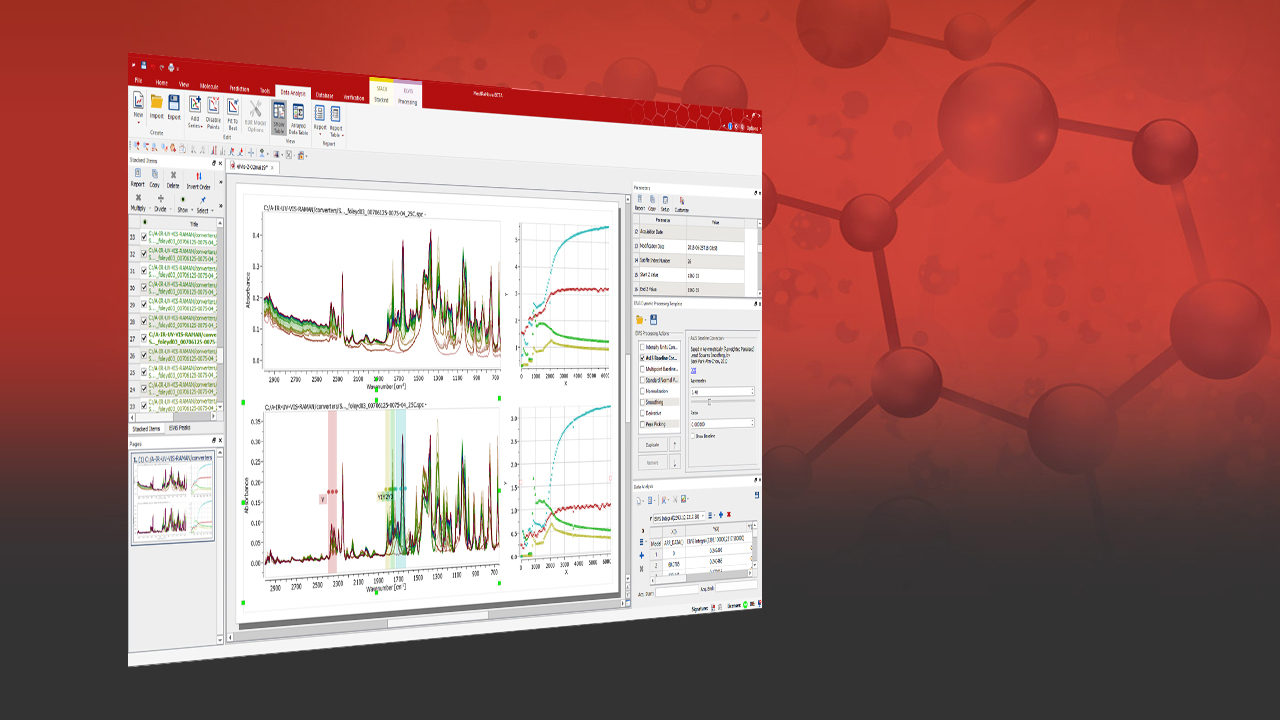Click the Report icon in the ribbon
Image resolution: width=1280 pixels, height=720 pixels.
320,112
